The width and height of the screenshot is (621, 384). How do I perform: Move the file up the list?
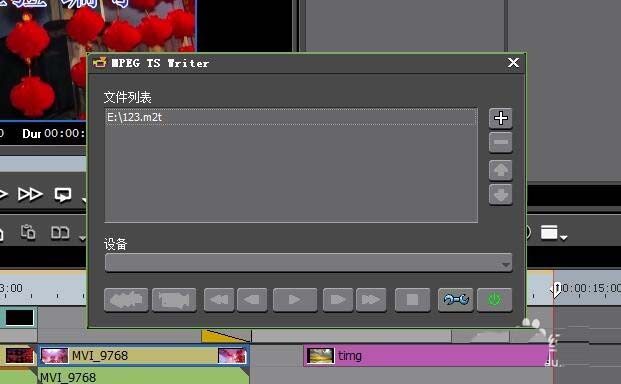501,171
